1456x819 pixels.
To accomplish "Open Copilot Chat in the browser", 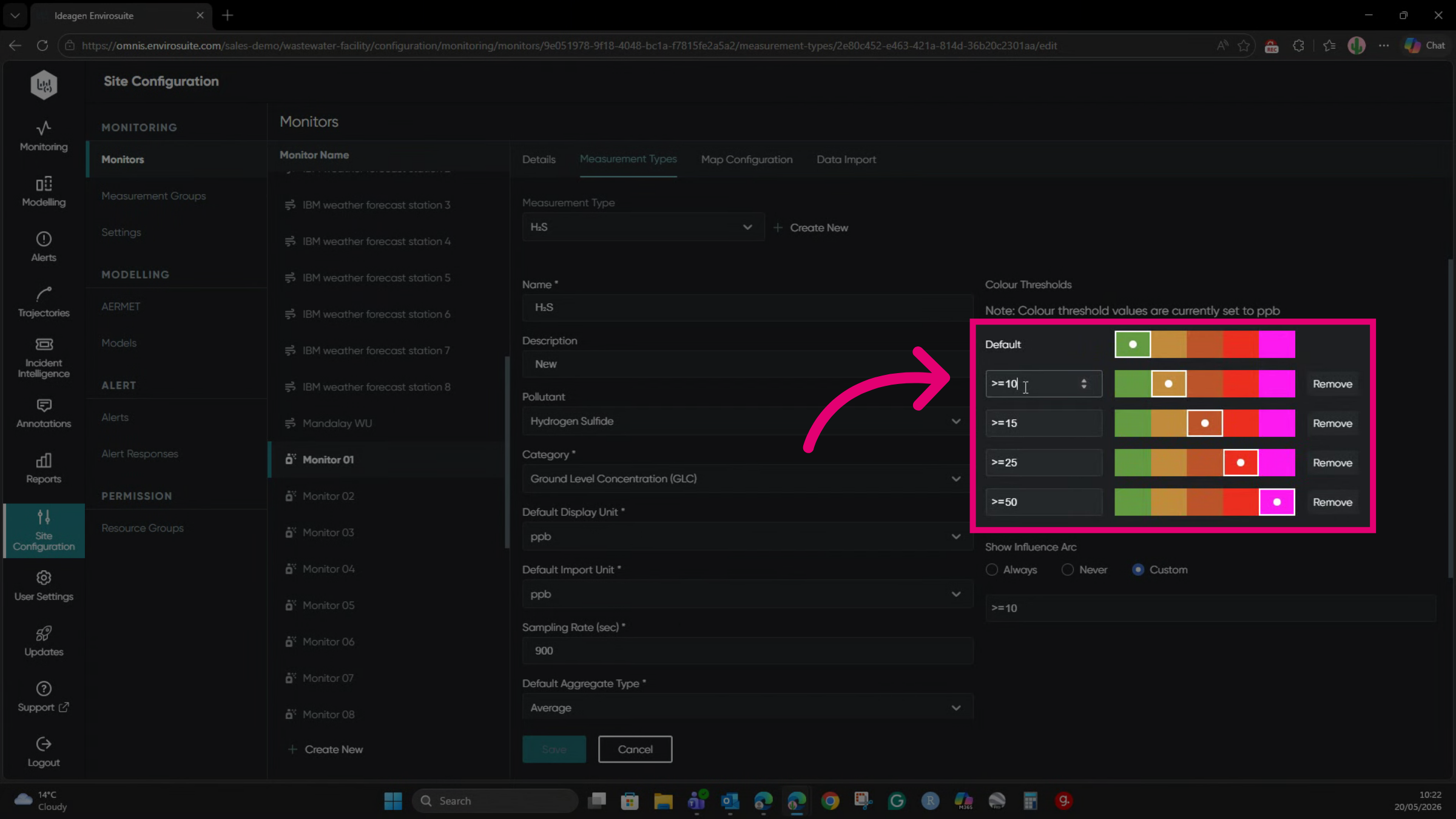I will click(x=1425, y=45).
